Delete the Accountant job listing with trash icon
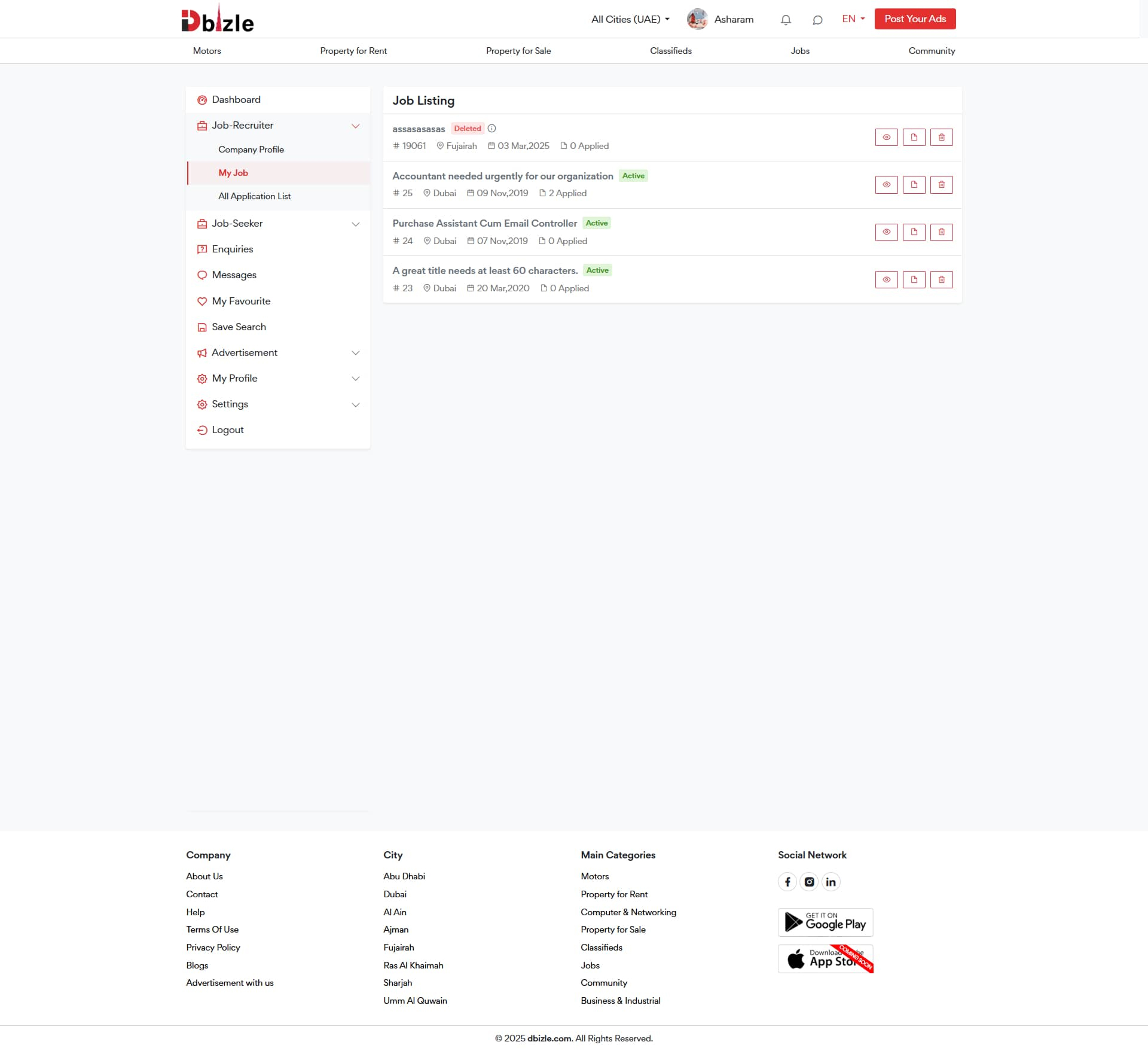Image resolution: width=1148 pixels, height=1051 pixels. 941,185
